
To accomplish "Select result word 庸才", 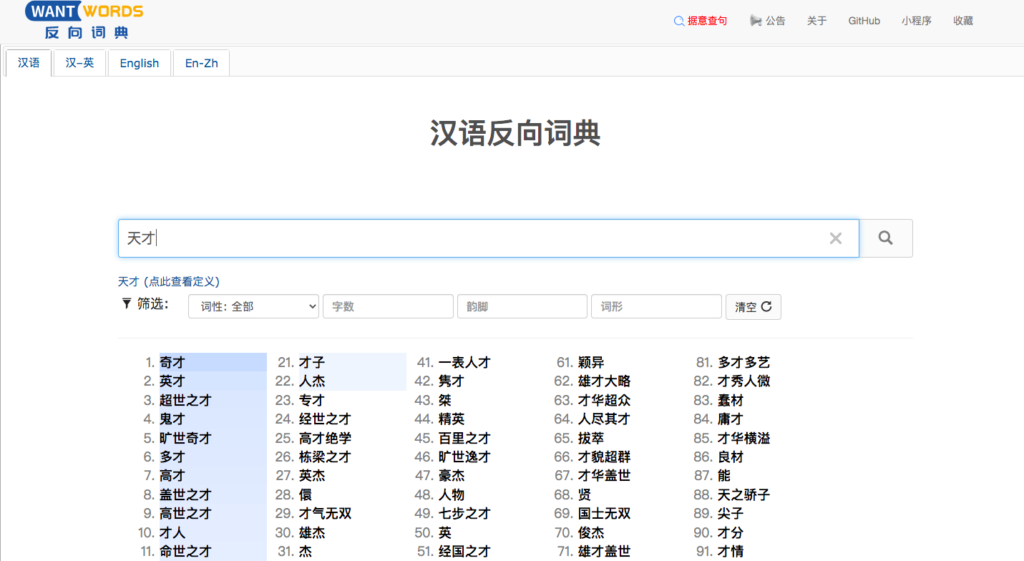I will [x=731, y=419].
